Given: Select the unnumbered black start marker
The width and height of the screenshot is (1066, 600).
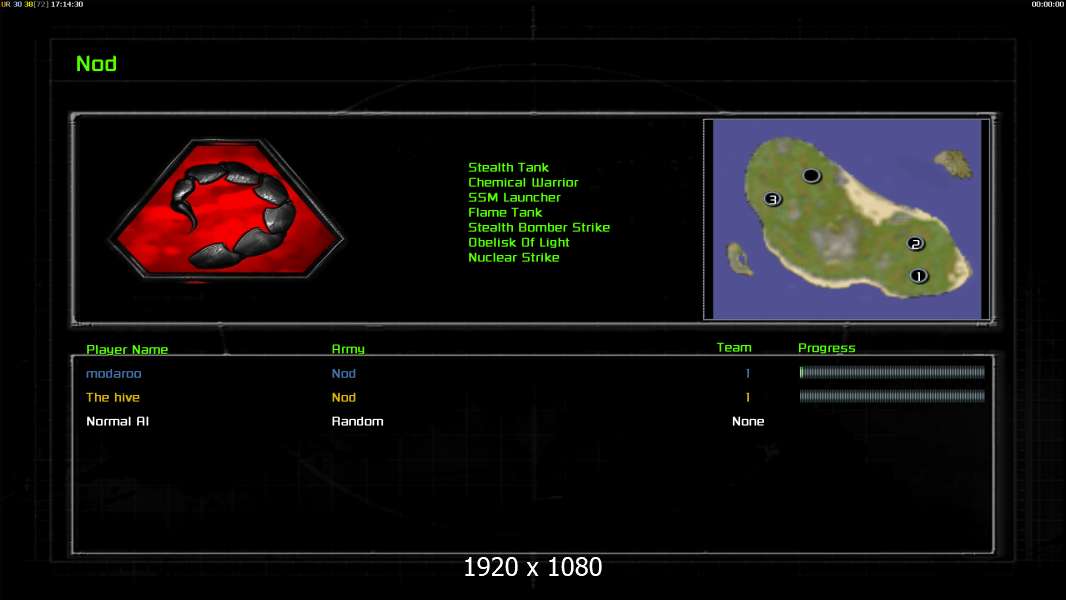Looking at the screenshot, I should pos(811,176).
